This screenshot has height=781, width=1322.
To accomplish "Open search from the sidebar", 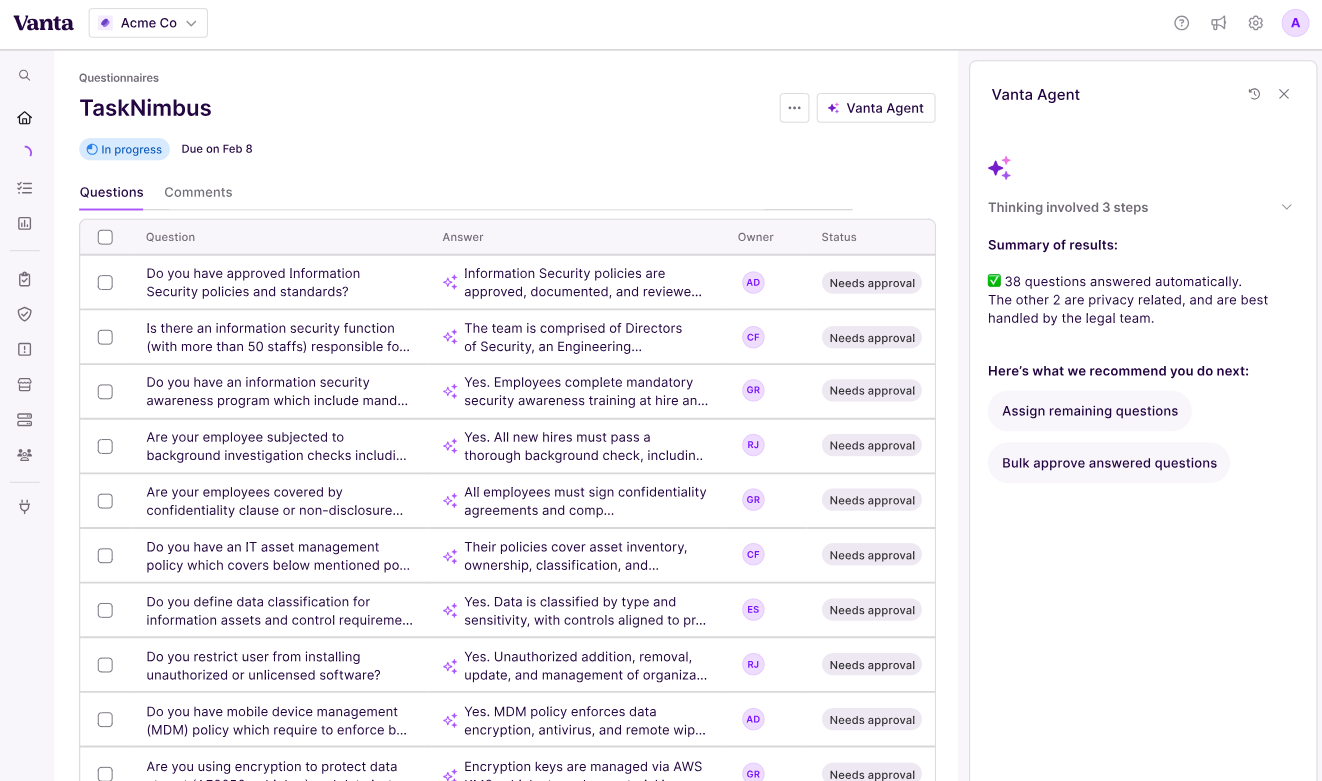I will [x=24, y=75].
